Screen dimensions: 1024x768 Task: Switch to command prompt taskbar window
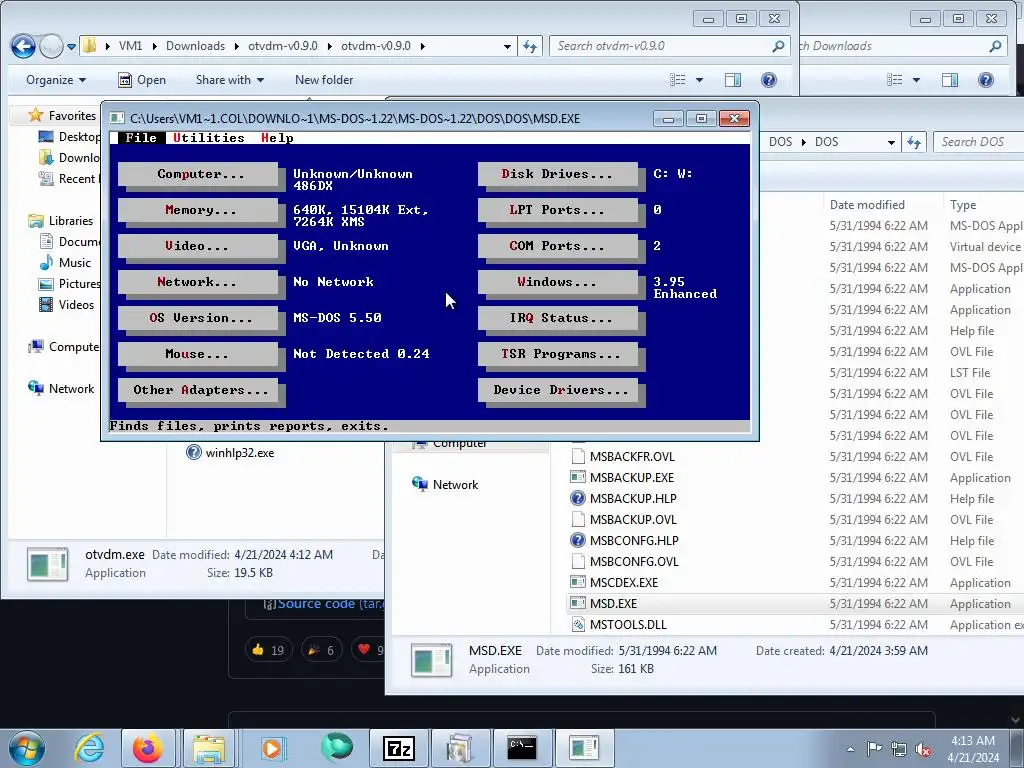(x=522, y=748)
